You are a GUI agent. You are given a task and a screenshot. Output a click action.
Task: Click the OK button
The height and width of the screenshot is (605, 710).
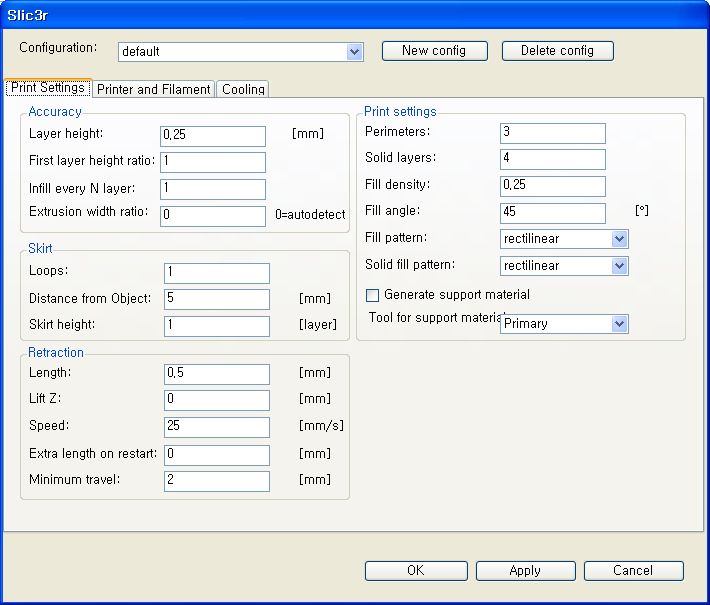(x=415, y=570)
